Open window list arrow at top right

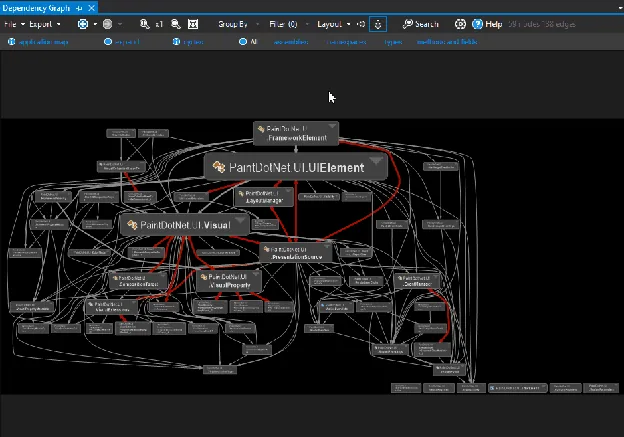621,8
